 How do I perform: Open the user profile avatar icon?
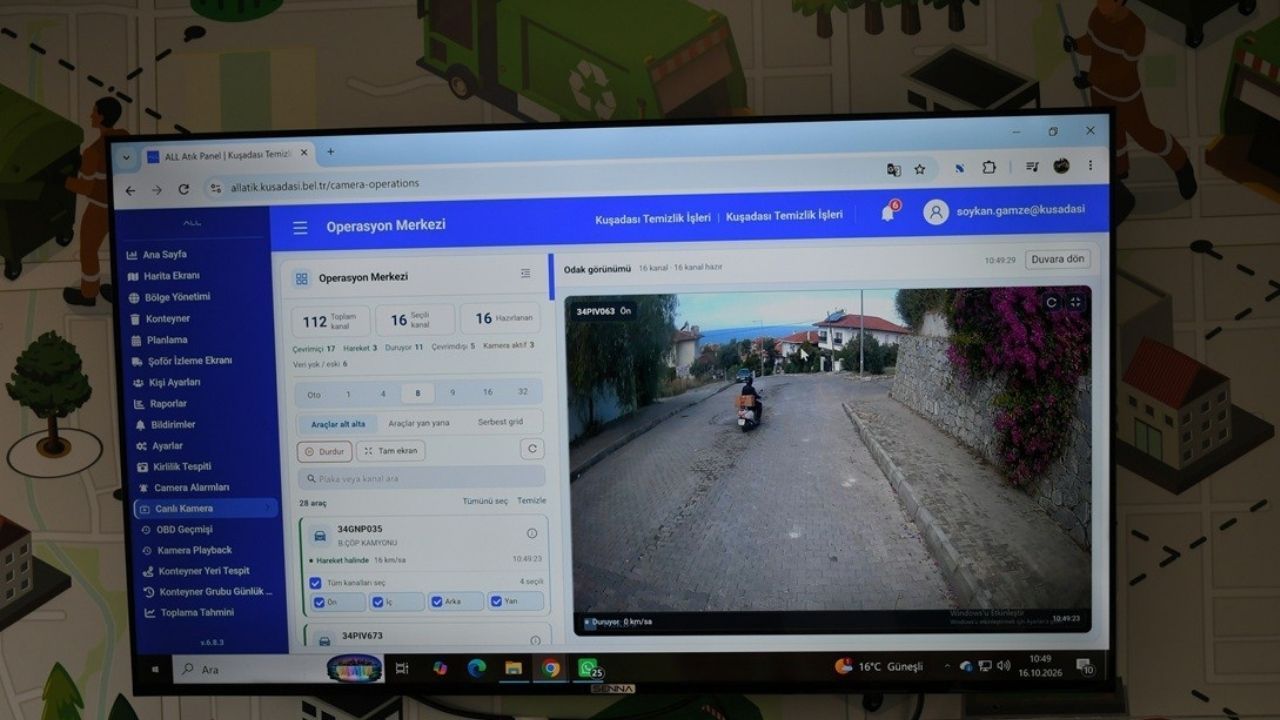936,212
